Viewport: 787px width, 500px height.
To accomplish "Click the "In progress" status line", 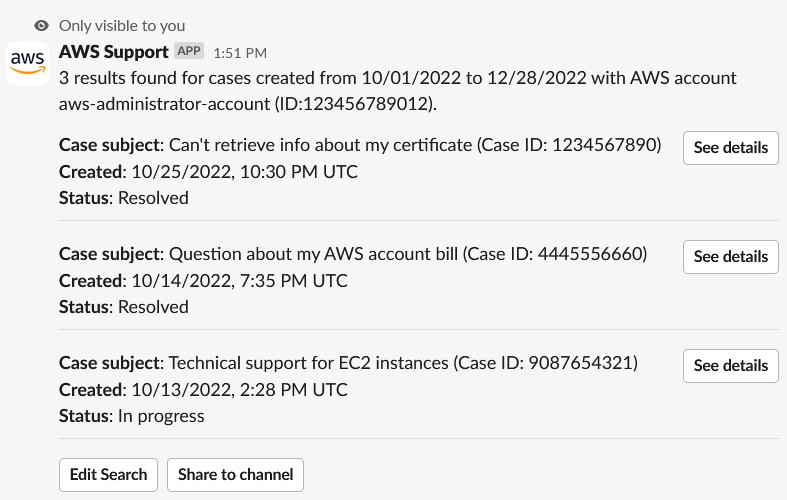I will 131,415.
